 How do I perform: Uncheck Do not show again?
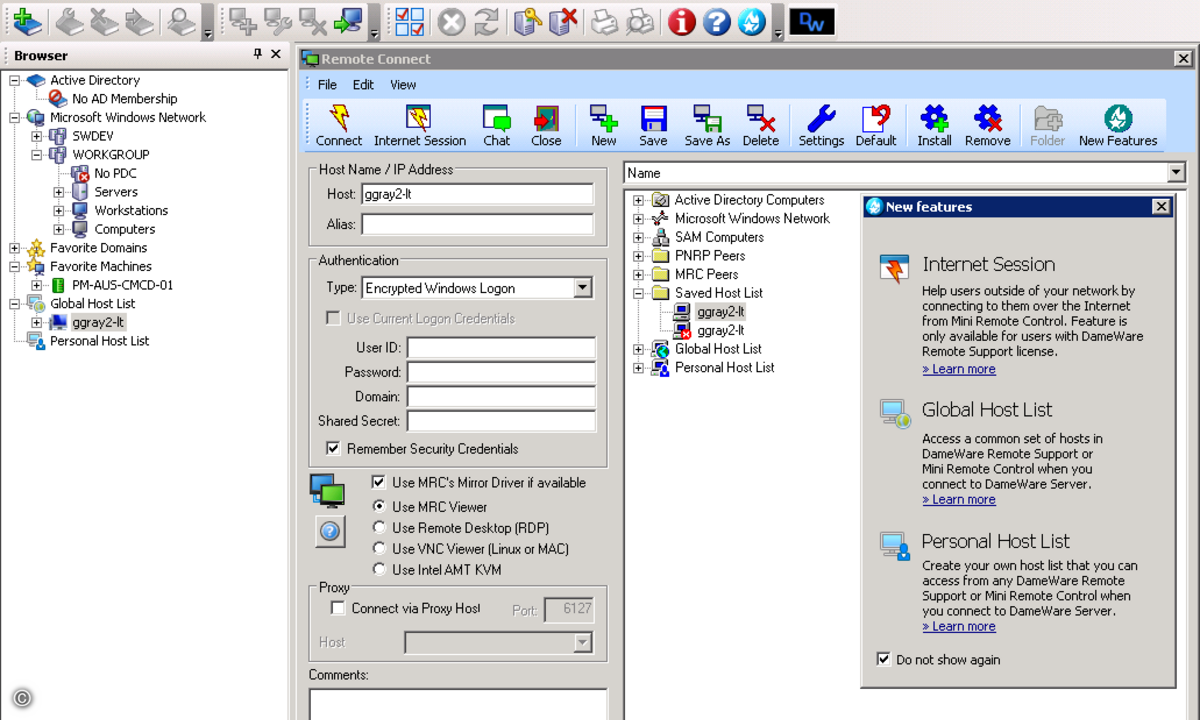coord(883,659)
